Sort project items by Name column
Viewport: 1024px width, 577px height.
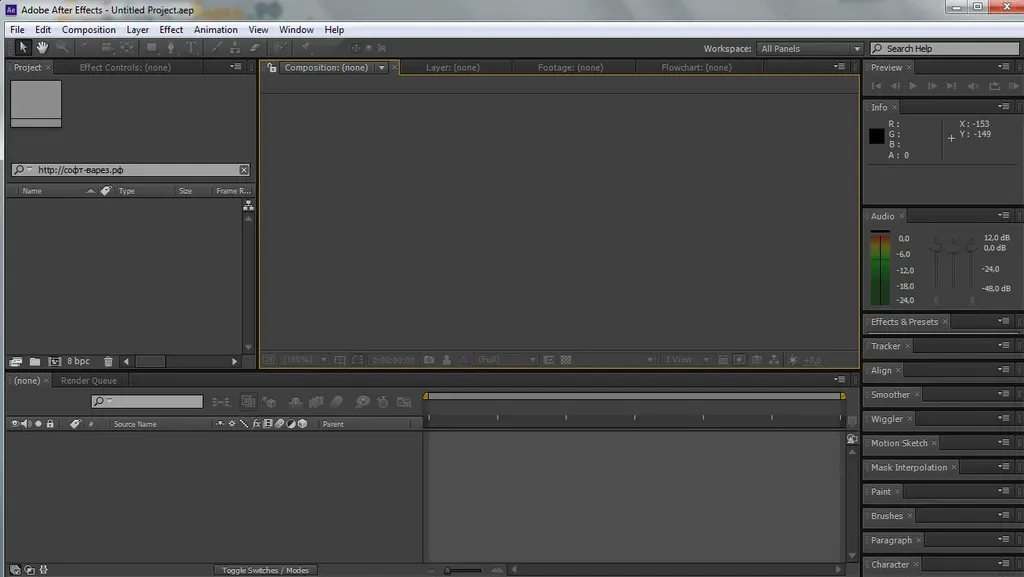point(32,191)
